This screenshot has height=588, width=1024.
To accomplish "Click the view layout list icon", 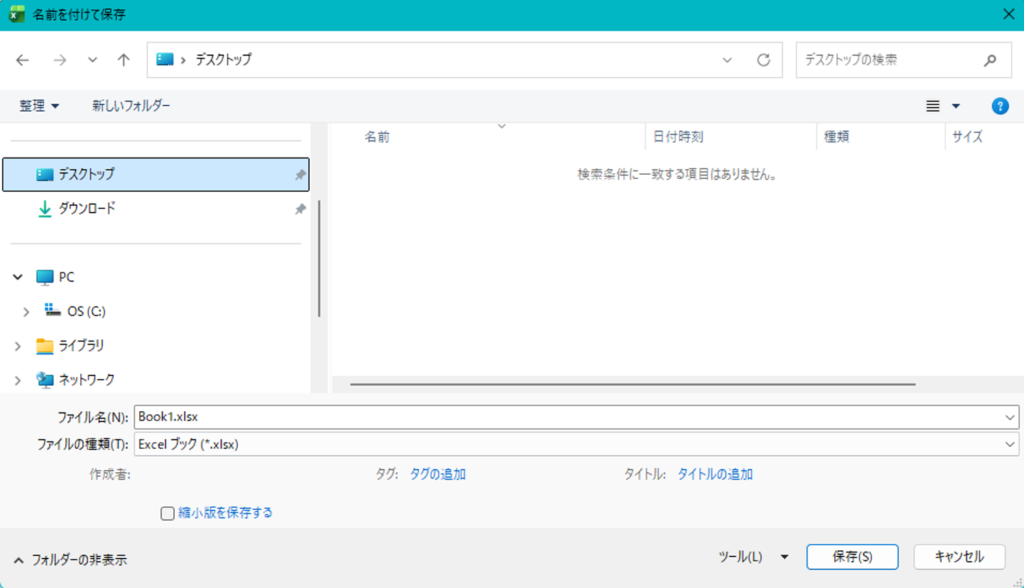I will (933, 106).
